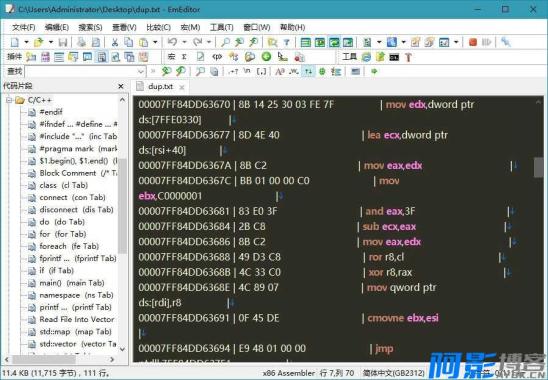This screenshot has height=380, width=548.
Task: Click the green arrow at find bar end
Action: coord(374,71)
